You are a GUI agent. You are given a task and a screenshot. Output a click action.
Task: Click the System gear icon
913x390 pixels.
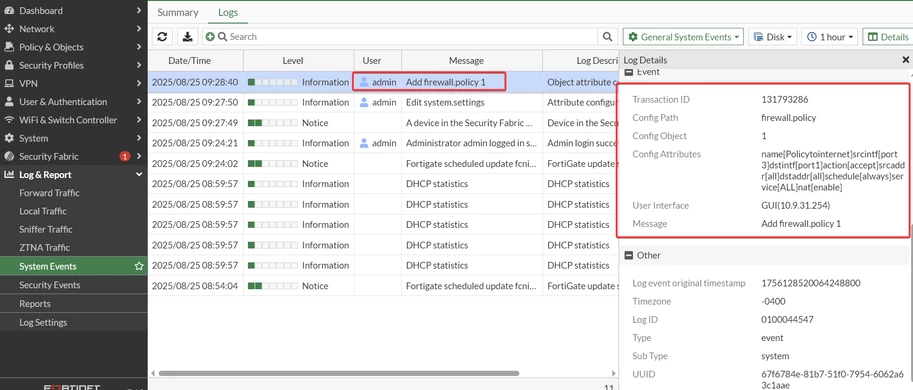click(9, 138)
